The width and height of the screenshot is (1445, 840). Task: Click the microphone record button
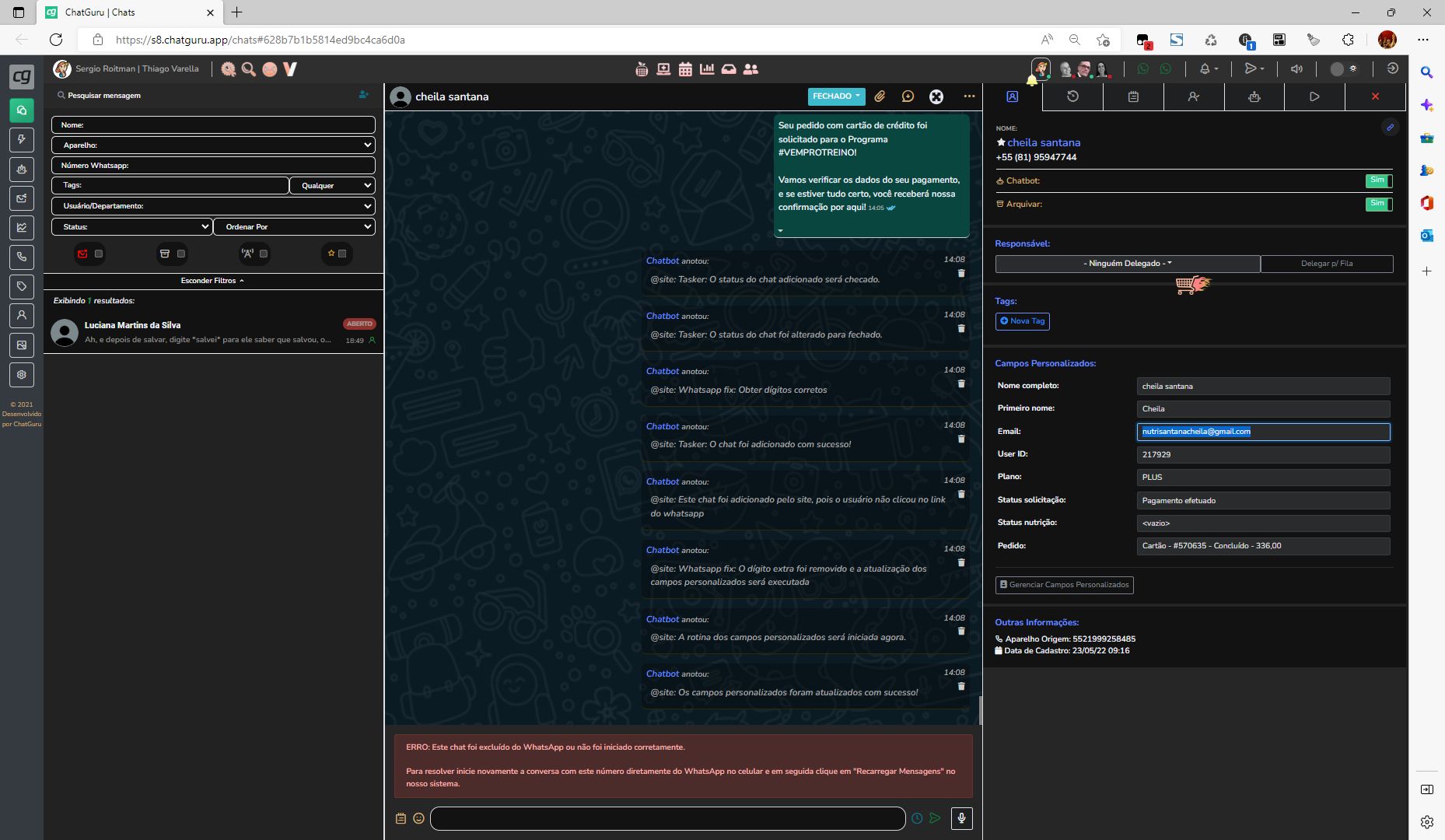click(x=961, y=818)
